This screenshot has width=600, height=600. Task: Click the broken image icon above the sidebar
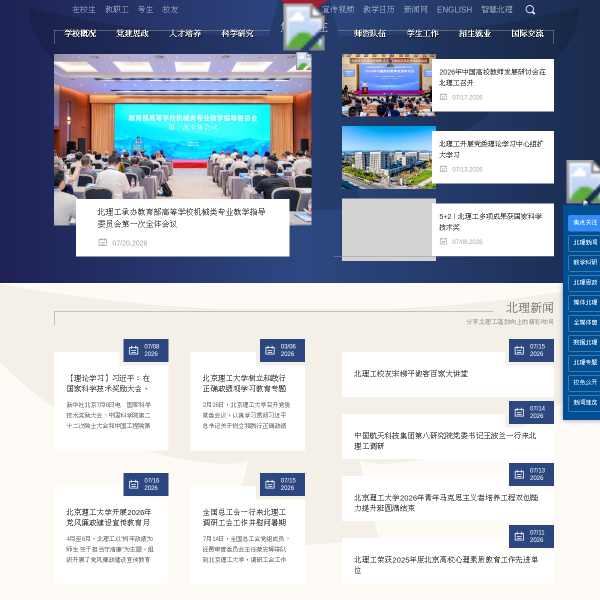tap(583, 182)
